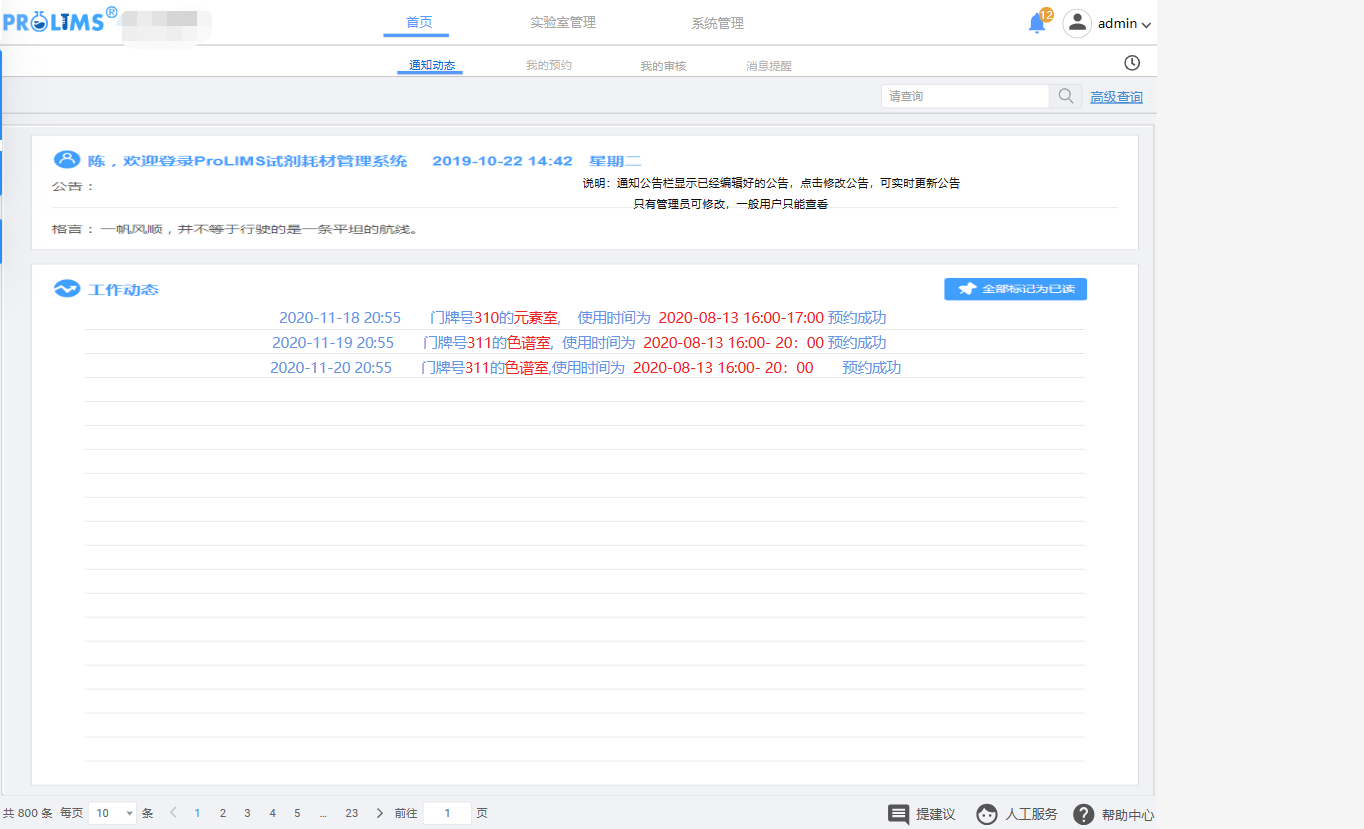
Task: Click the 提建议 chat bubble icon
Action: tap(898, 814)
